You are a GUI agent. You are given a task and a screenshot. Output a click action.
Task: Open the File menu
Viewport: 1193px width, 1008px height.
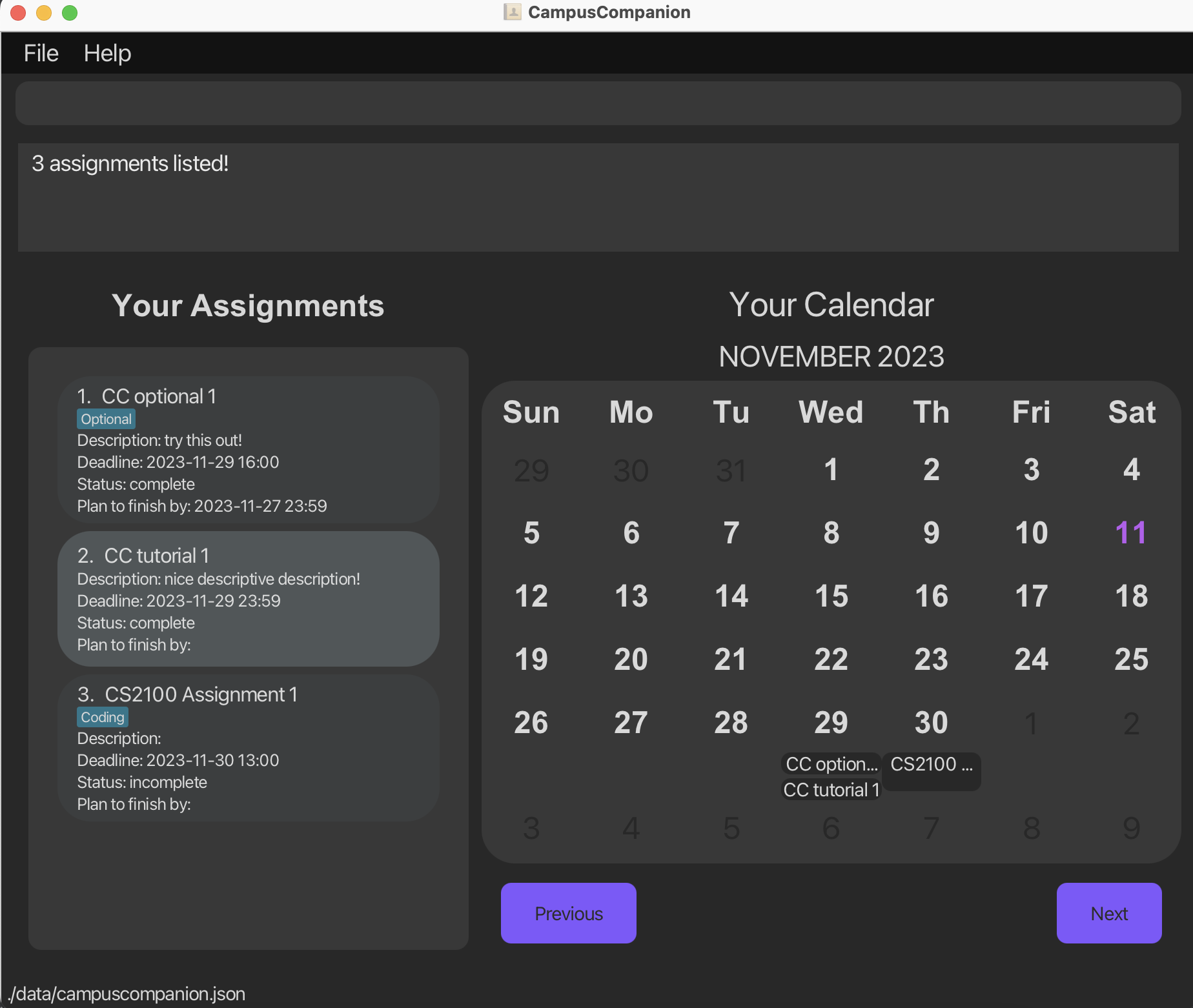[41, 53]
